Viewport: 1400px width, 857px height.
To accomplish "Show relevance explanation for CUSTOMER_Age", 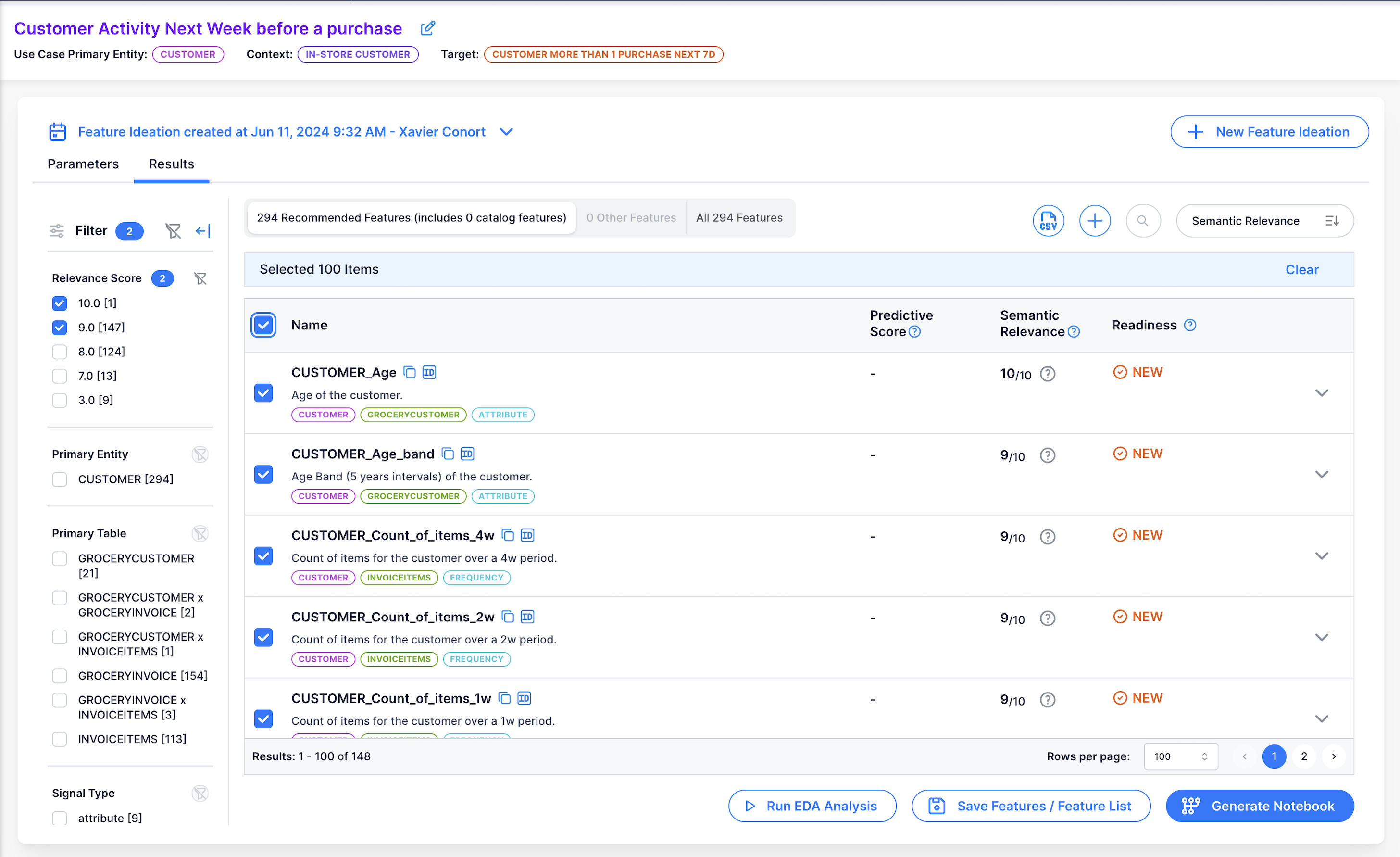I will [1047, 374].
